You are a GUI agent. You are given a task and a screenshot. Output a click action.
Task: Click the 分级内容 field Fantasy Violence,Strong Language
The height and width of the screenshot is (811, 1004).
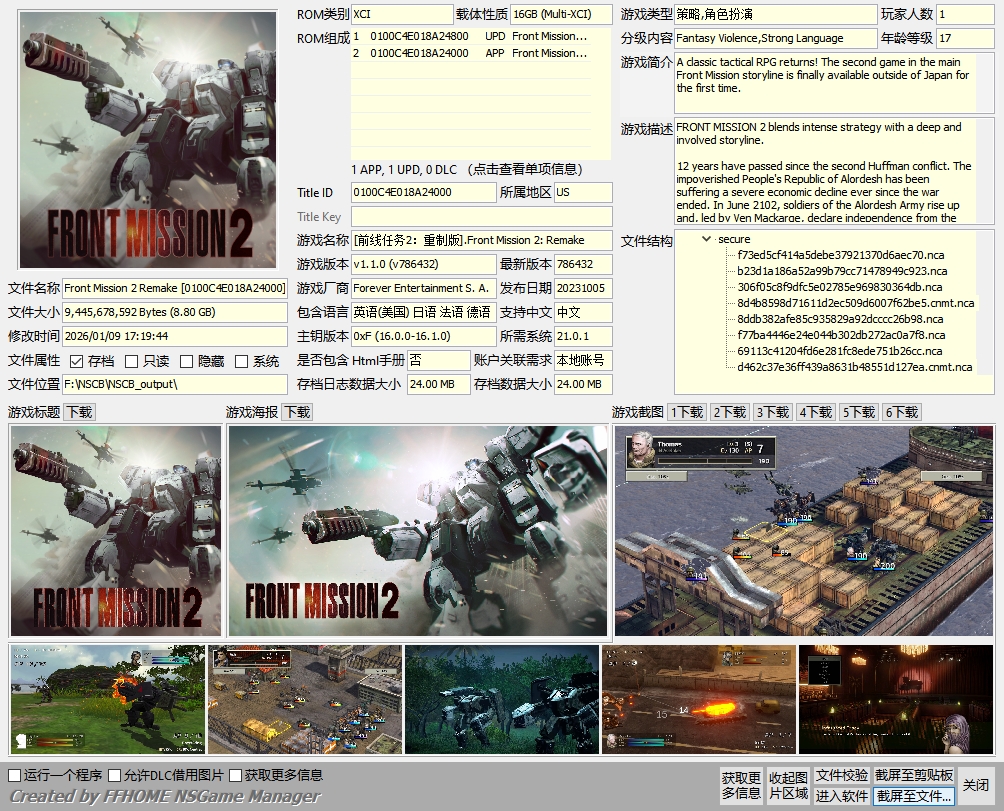(775, 38)
